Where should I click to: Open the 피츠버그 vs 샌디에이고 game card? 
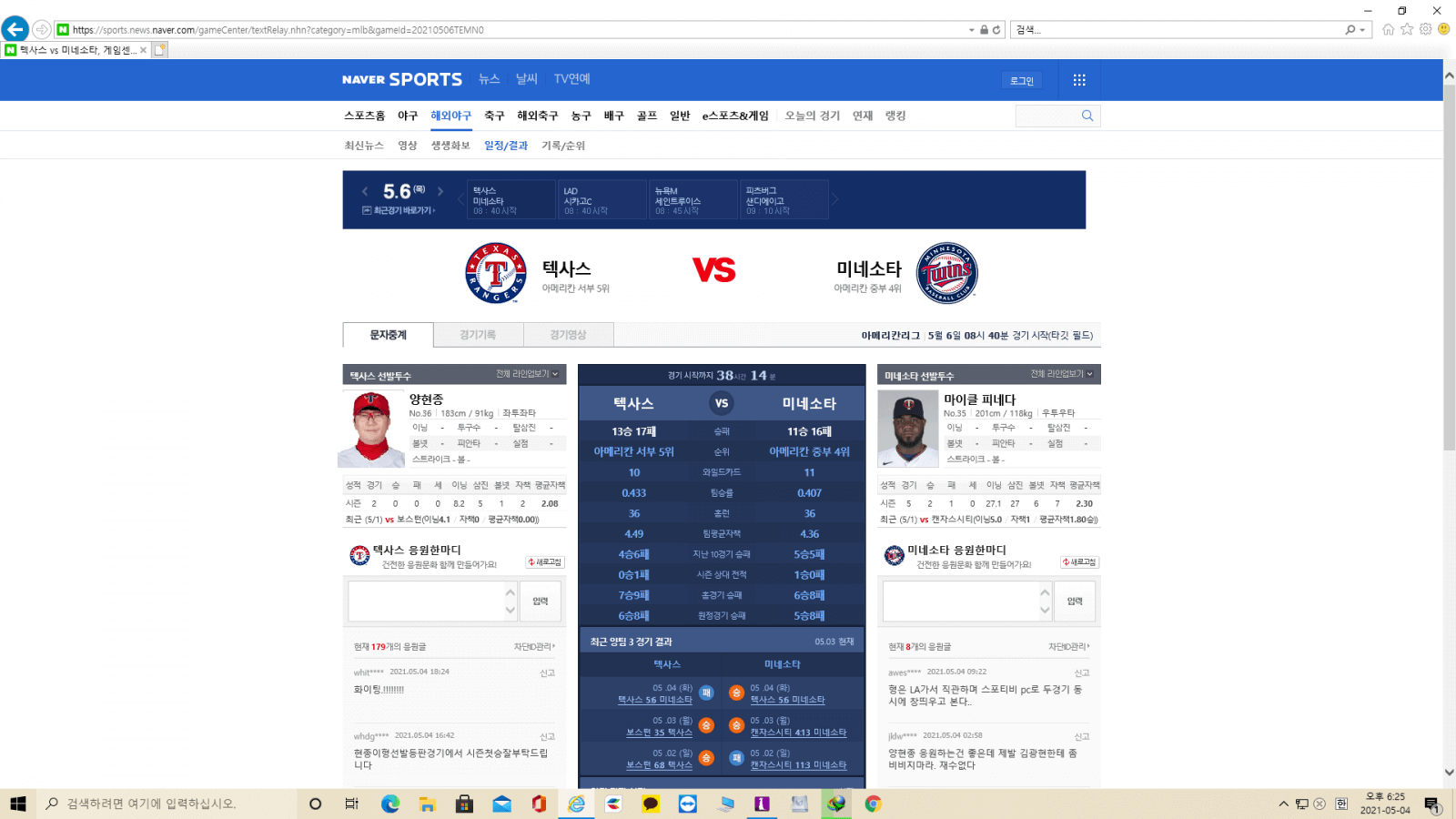click(784, 199)
